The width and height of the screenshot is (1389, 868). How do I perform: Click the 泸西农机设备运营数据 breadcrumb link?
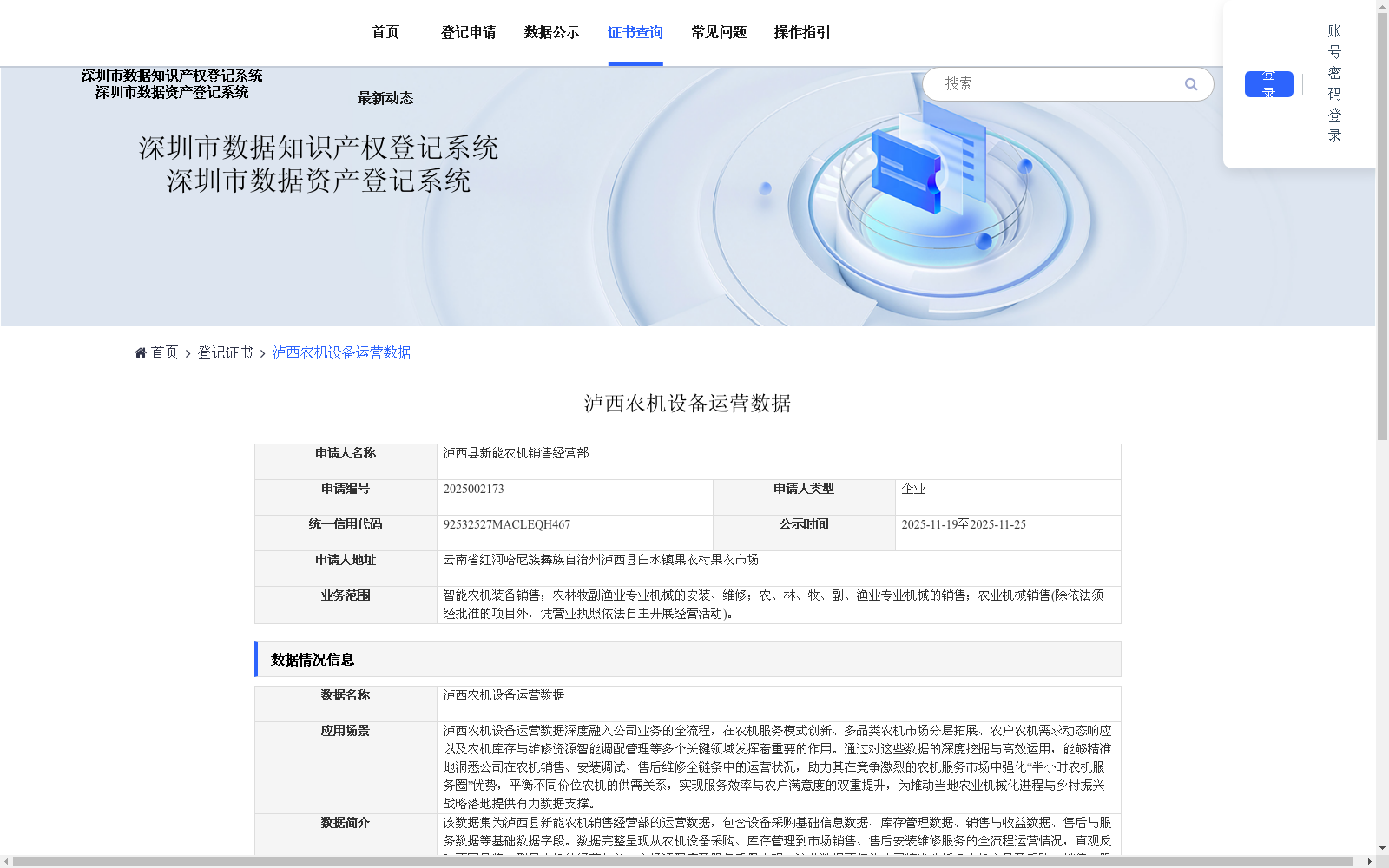pos(341,352)
